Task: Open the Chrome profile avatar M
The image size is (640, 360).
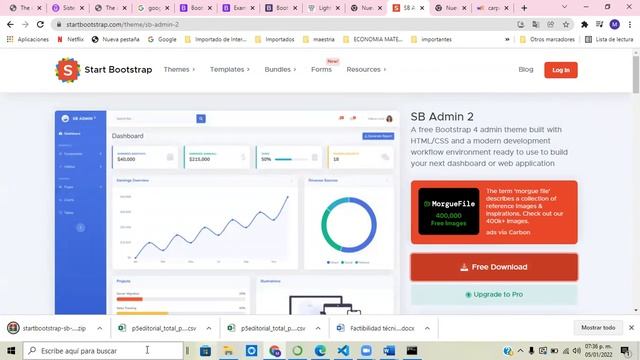Action: [x=614, y=24]
